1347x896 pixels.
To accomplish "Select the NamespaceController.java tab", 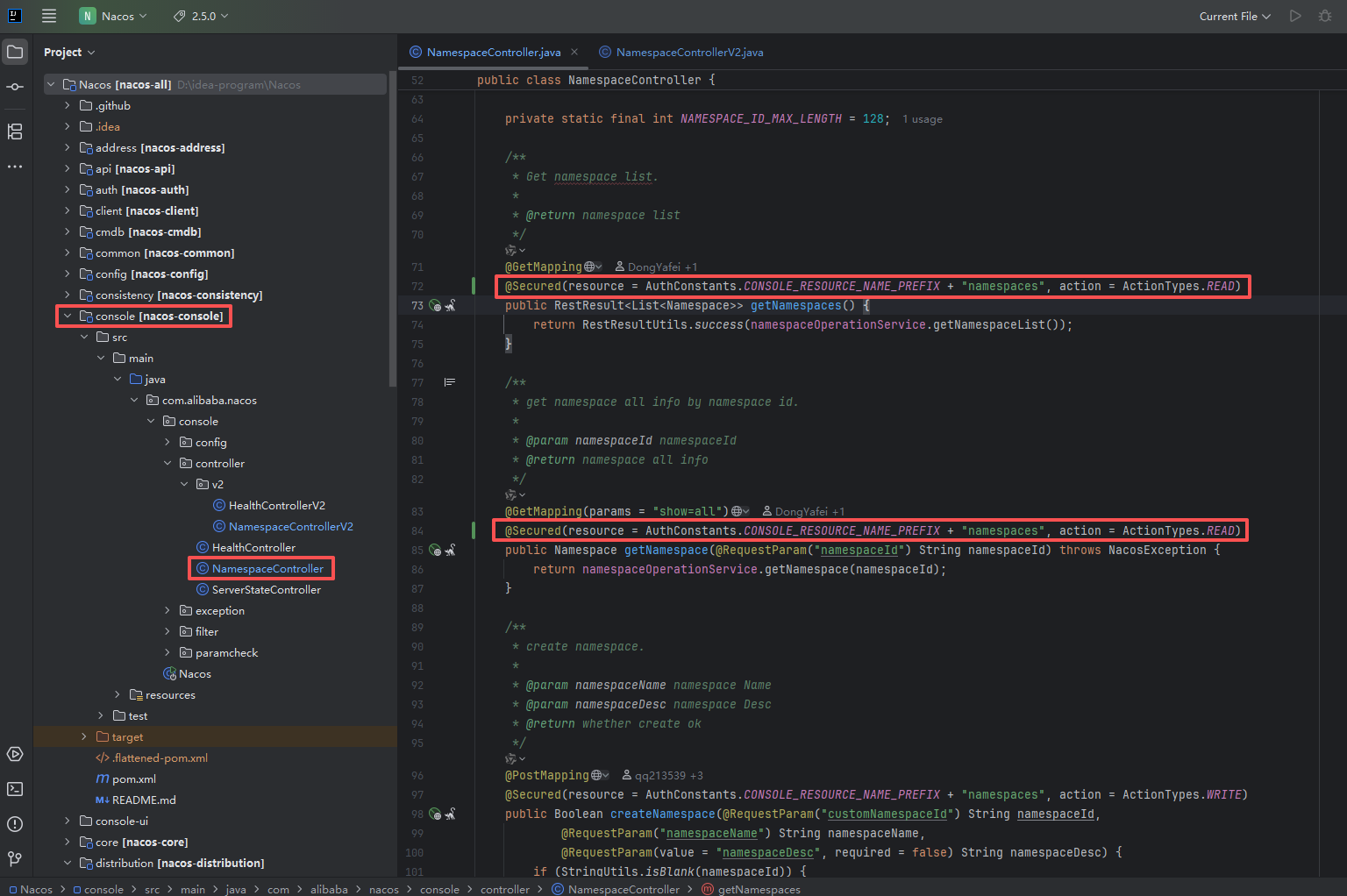I will [494, 52].
